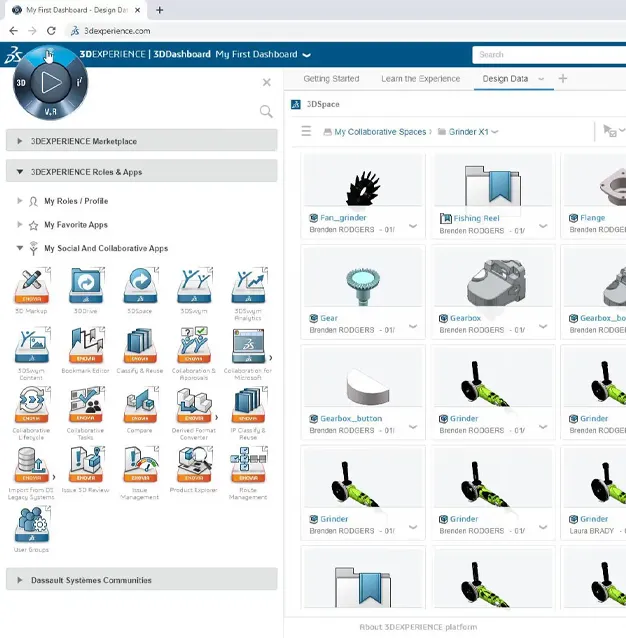Switch to Learn the Experience tab
The height and width of the screenshot is (638, 626).
pyautogui.click(x=421, y=79)
